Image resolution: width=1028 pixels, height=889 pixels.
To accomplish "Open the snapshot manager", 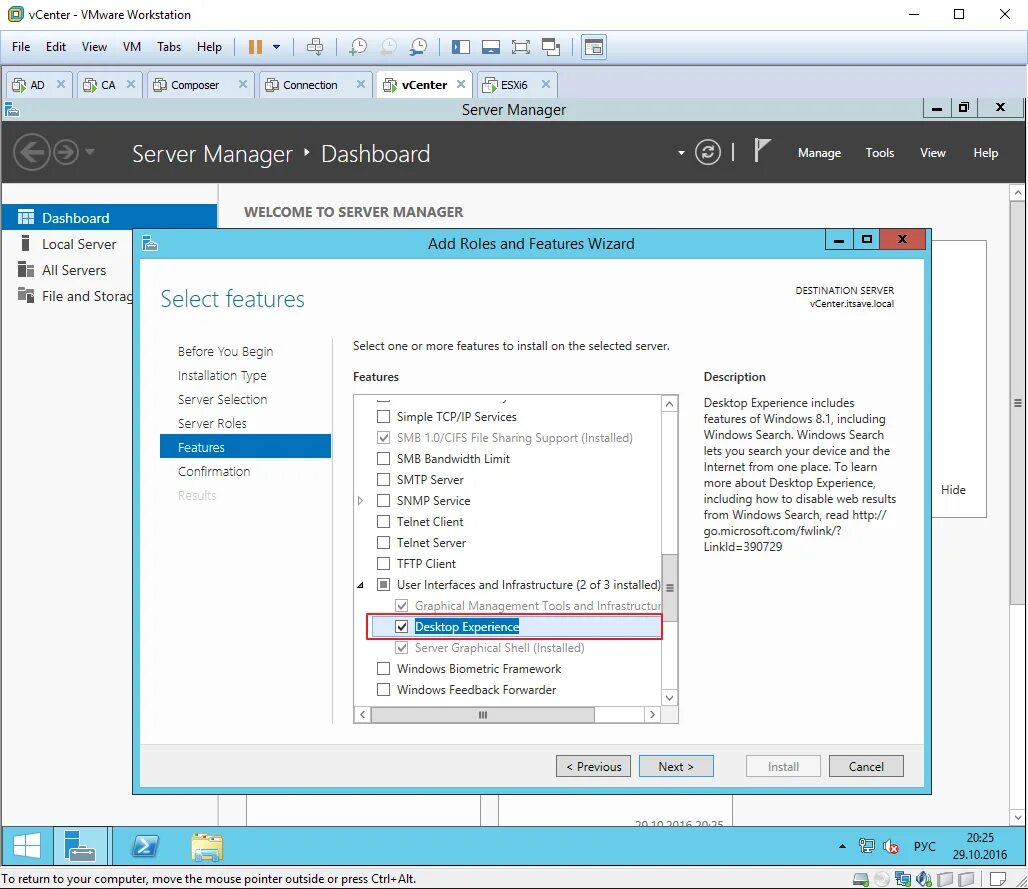I will tap(418, 47).
